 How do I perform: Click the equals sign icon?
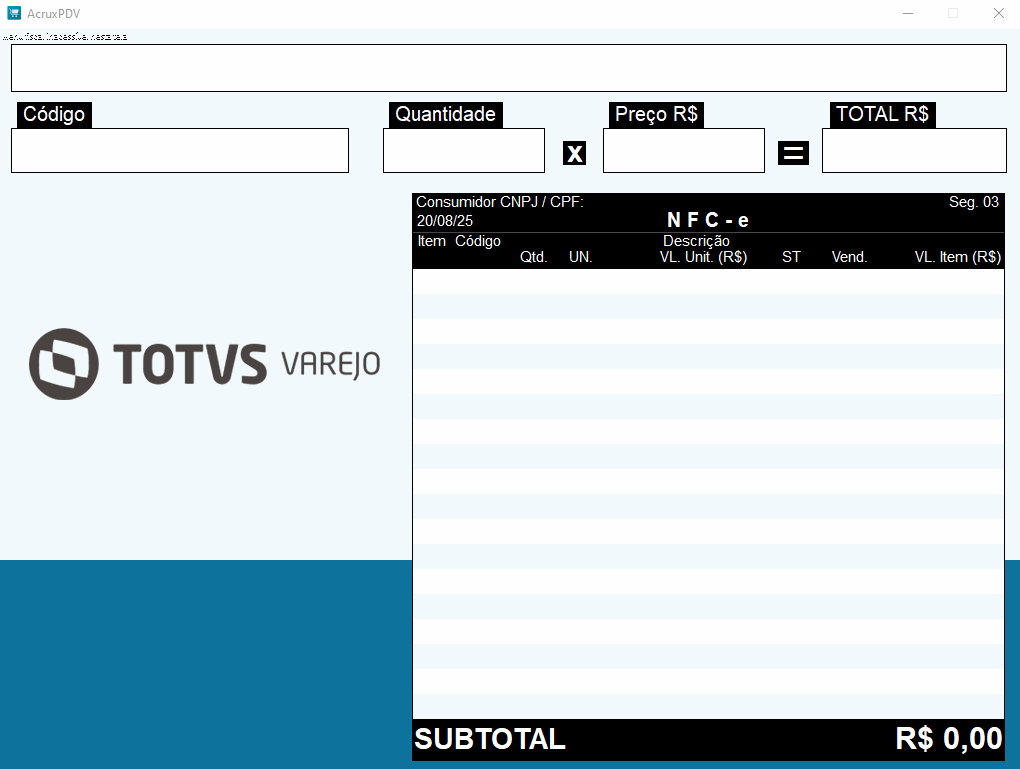click(793, 154)
